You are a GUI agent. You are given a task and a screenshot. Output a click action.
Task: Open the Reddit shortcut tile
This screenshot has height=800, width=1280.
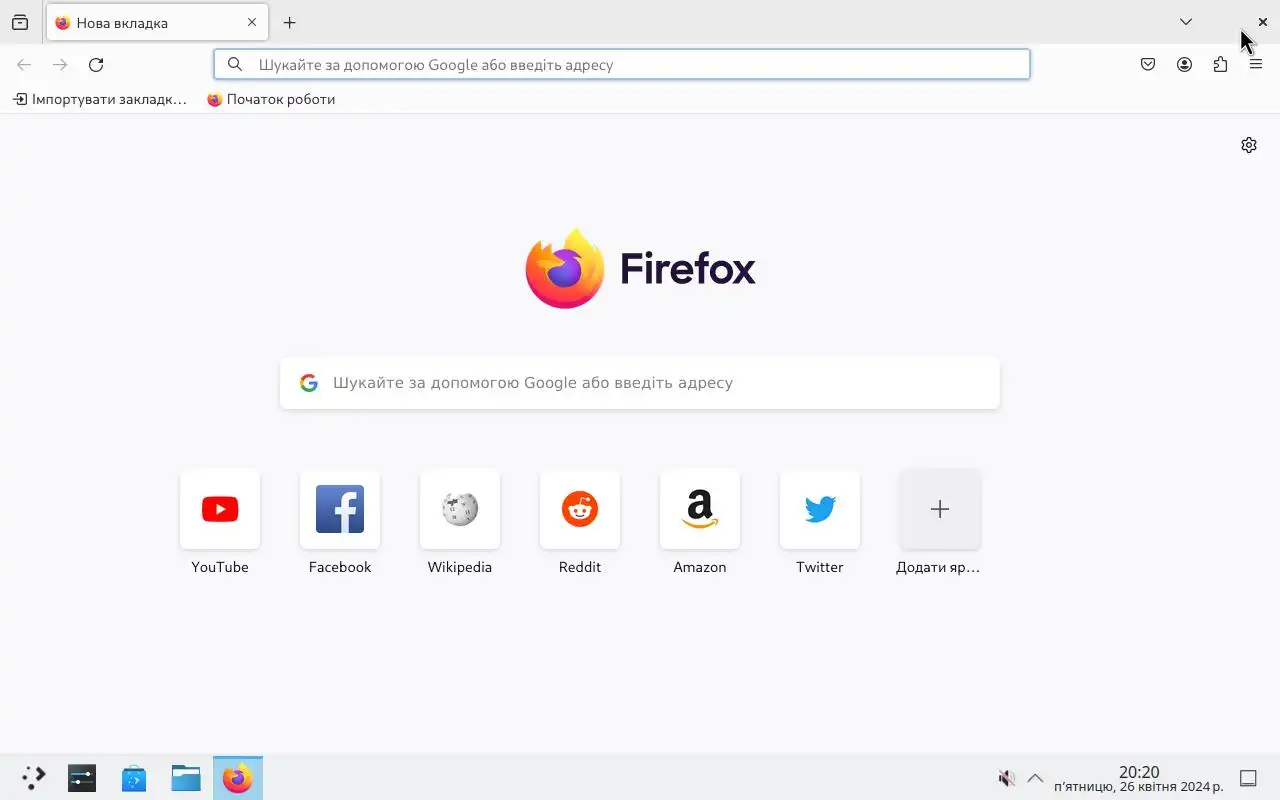580,509
